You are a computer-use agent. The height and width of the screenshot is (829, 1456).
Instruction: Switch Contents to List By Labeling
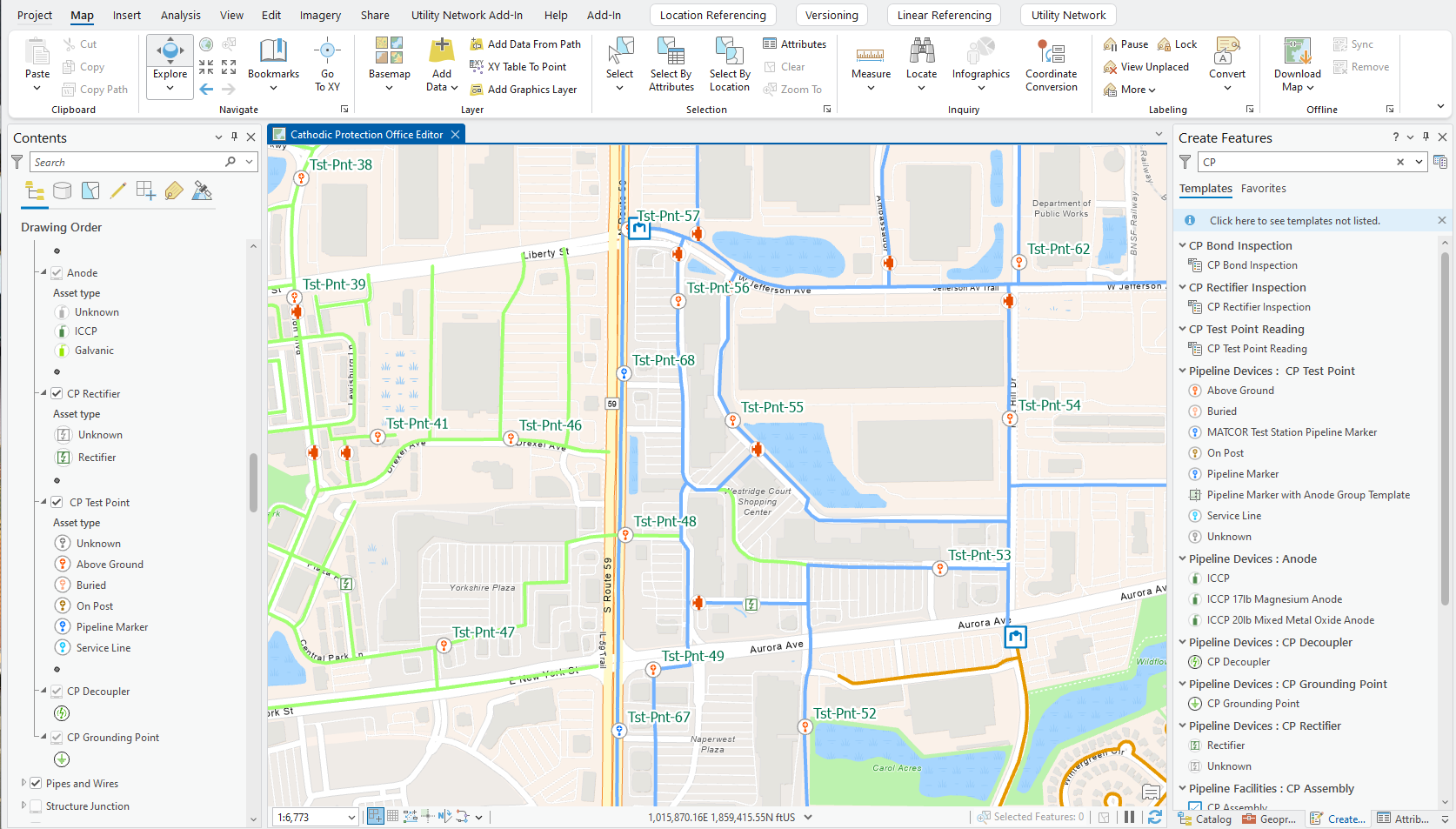coord(174,191)
